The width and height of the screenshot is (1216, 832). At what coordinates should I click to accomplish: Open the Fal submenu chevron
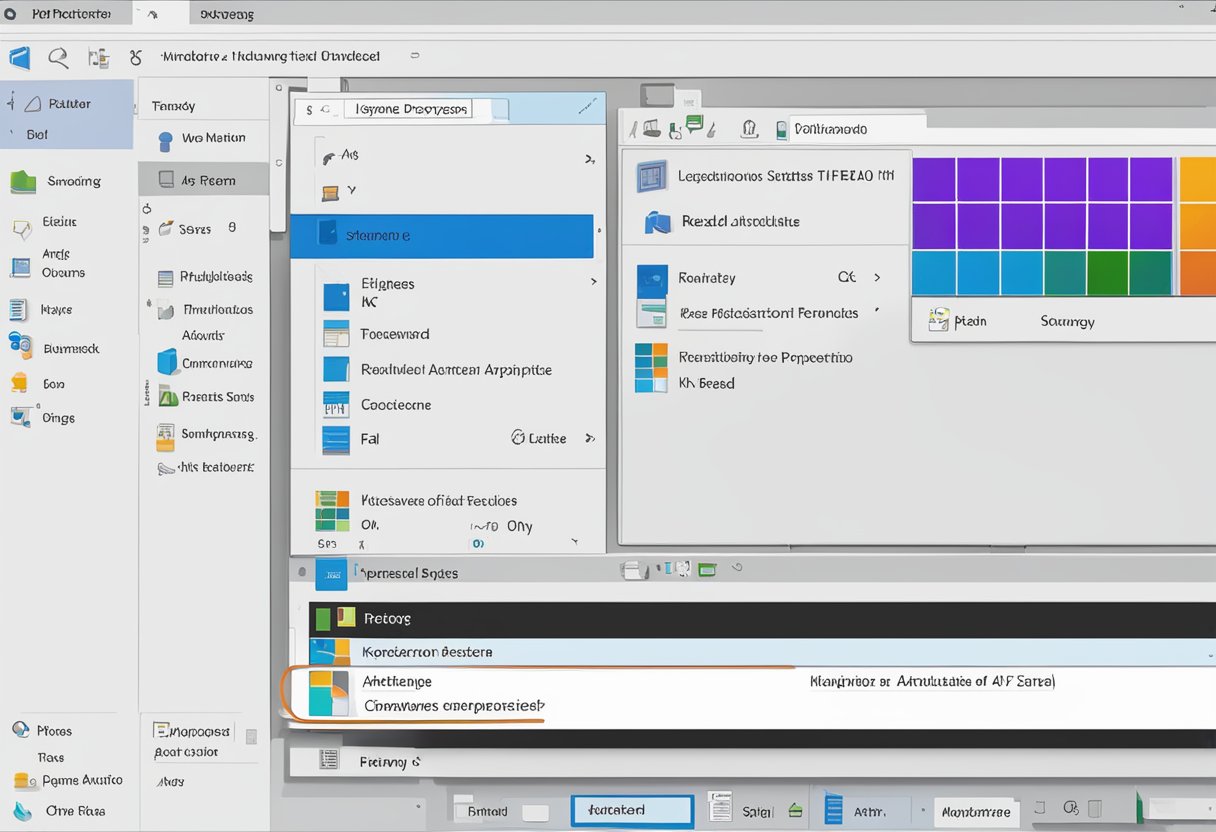589,438
